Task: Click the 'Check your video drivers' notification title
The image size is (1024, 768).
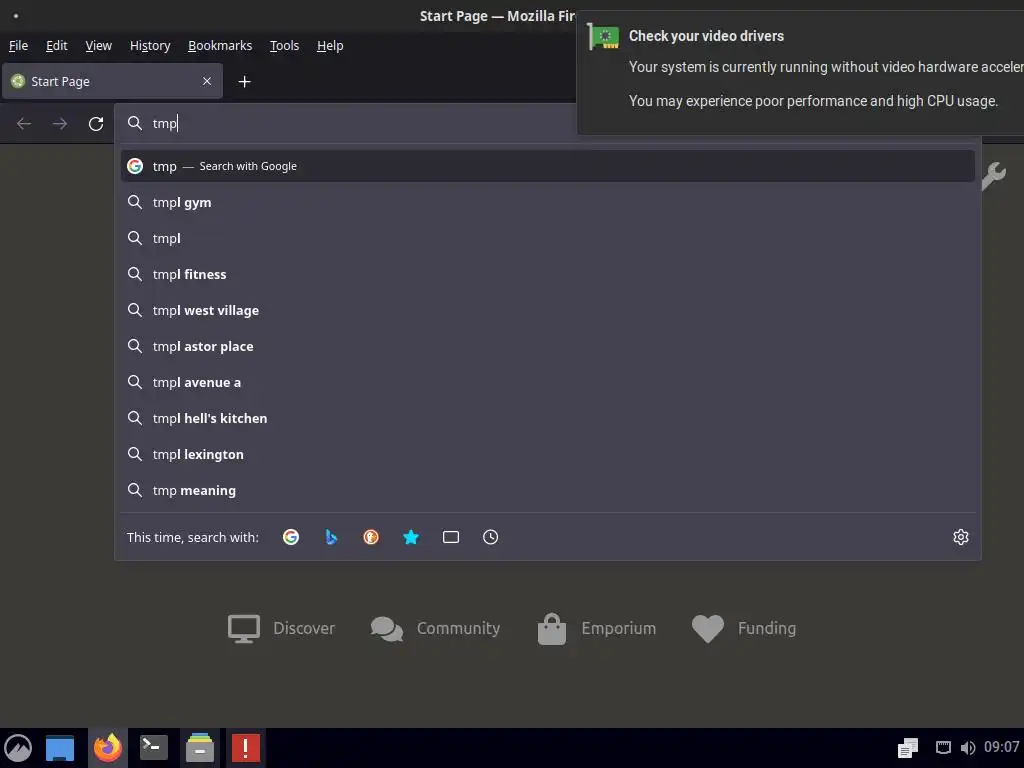Action: click(x=706, y=36)
